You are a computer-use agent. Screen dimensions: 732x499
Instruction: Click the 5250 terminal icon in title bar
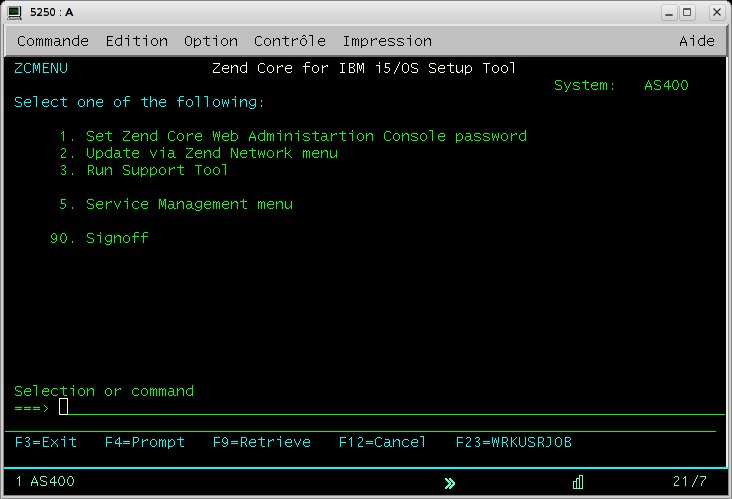click(14, 13)
